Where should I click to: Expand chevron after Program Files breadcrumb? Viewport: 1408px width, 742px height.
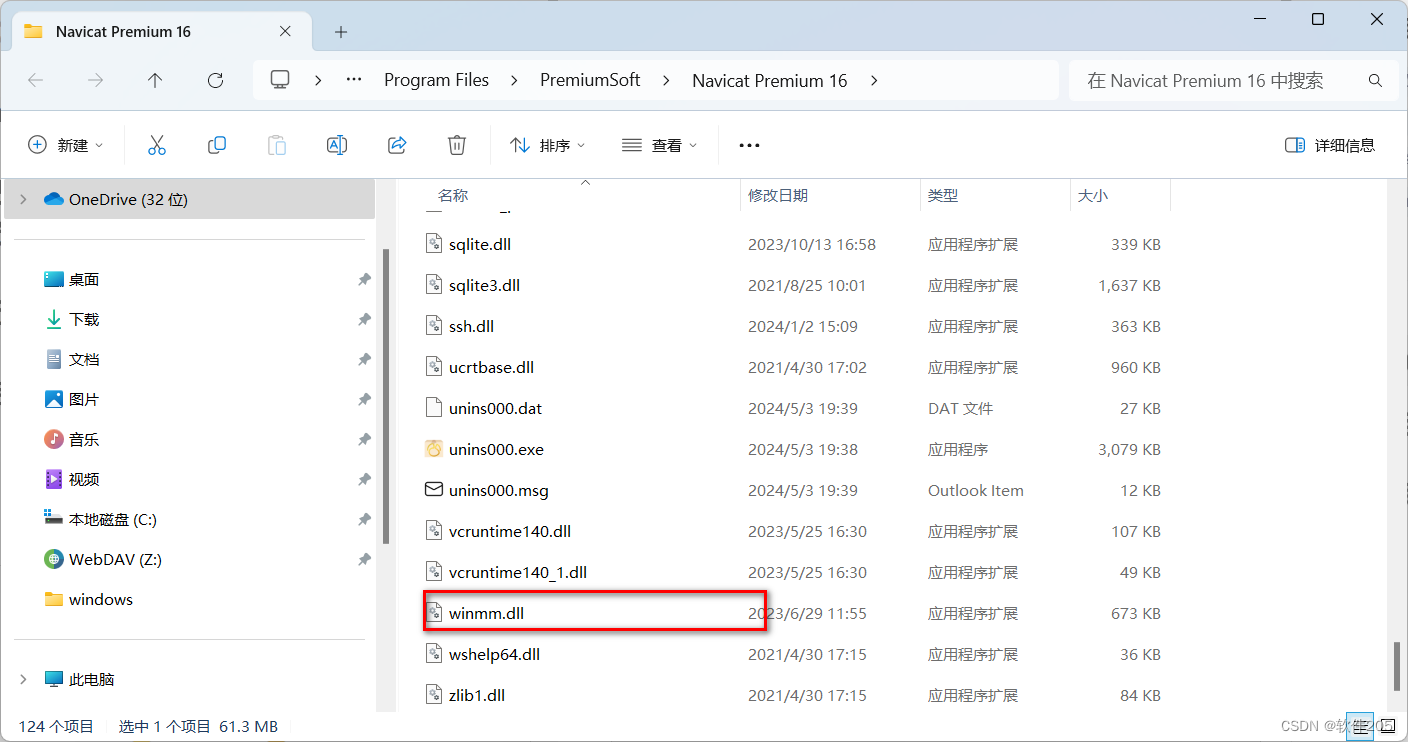click(515, 80)
